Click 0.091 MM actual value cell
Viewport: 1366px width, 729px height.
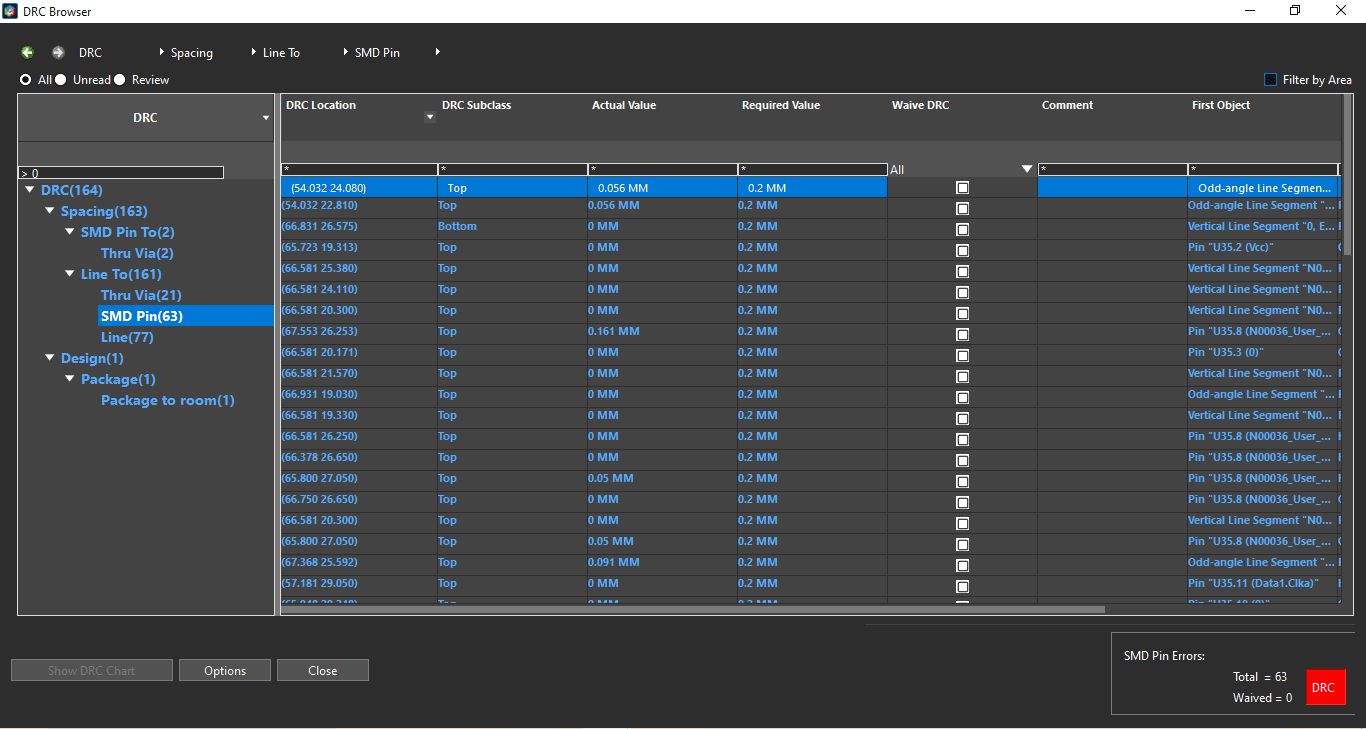coord(613,562)
